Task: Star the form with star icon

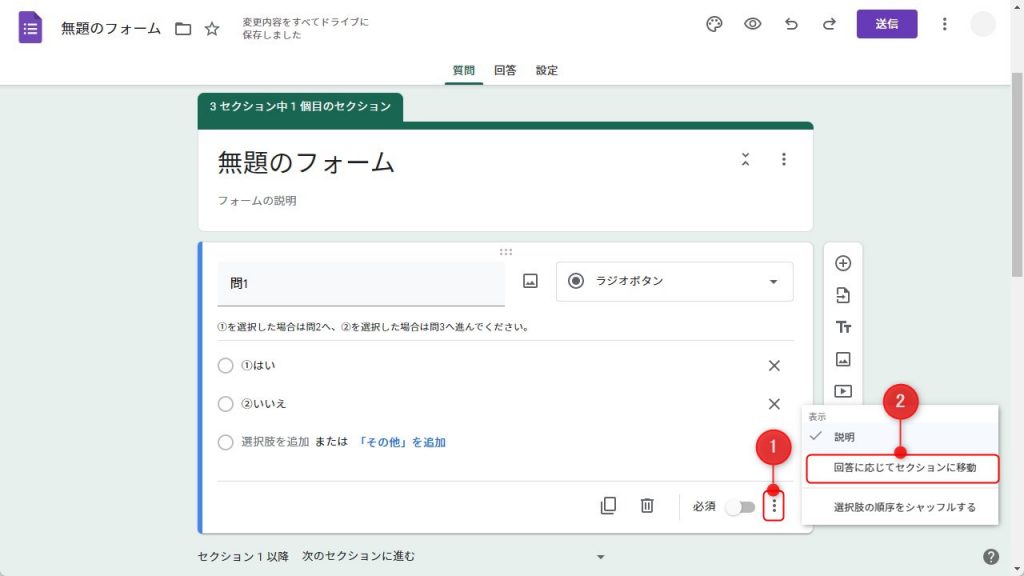Action: click(x=212, y=29)
